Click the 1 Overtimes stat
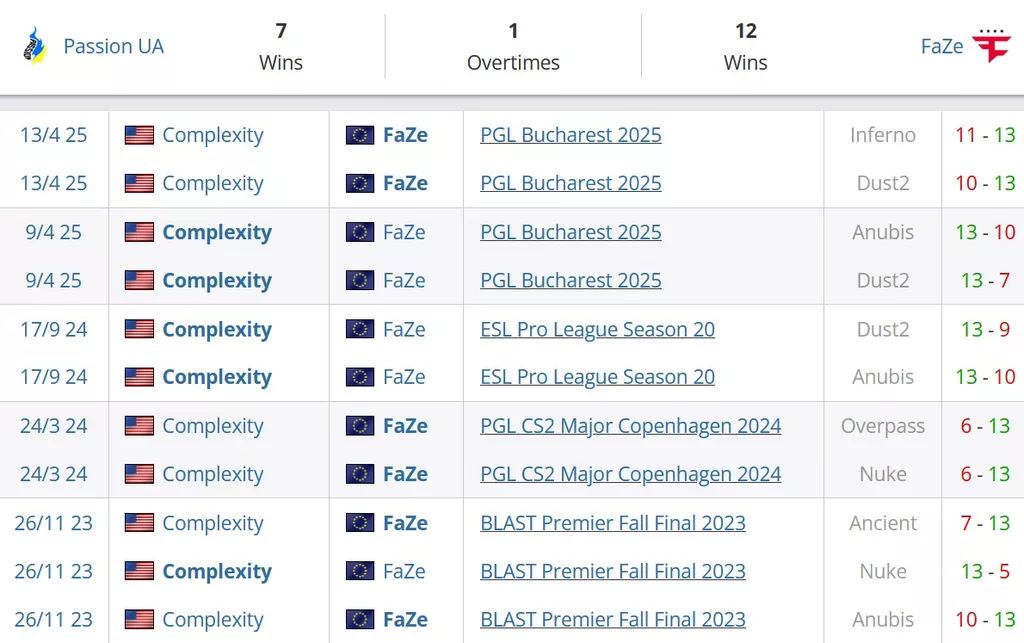This screenshot has width=1024, height=643. 513,46
